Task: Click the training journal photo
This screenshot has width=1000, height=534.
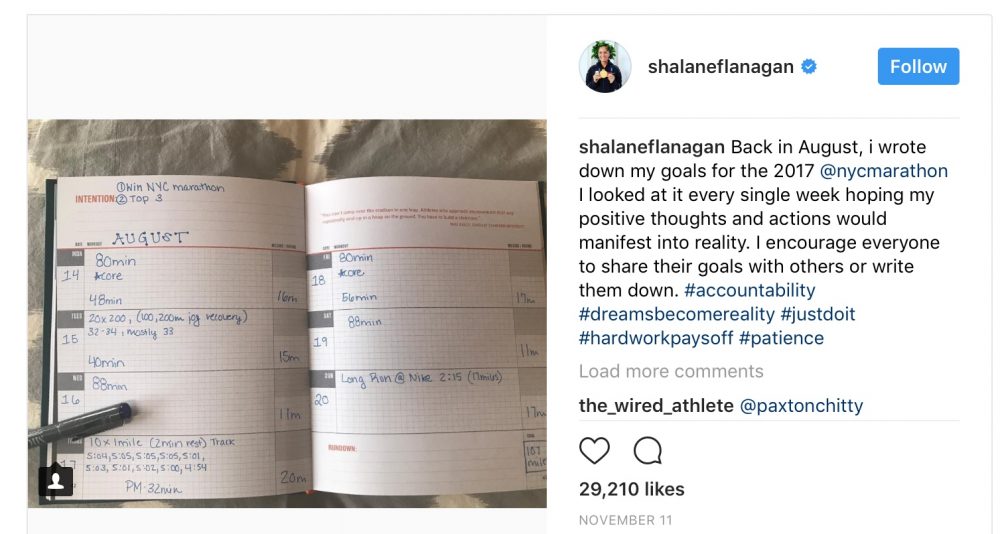Action: (x=287, y=313)
